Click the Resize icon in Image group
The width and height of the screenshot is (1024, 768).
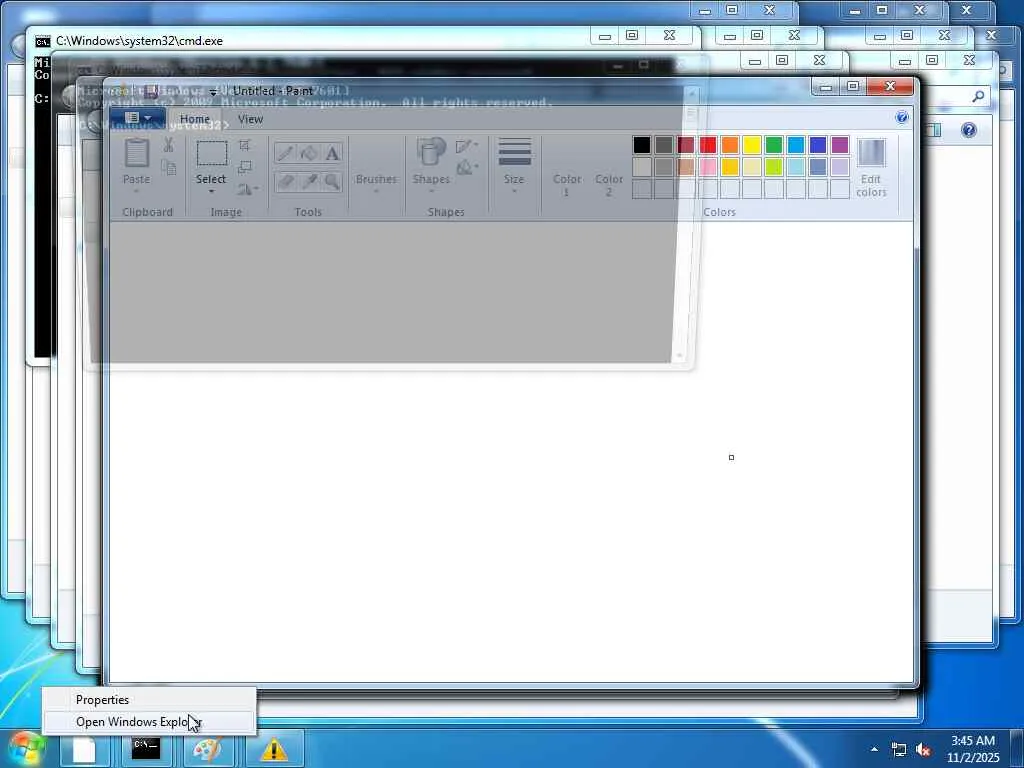pyautogui.click(x=245, y=167)
